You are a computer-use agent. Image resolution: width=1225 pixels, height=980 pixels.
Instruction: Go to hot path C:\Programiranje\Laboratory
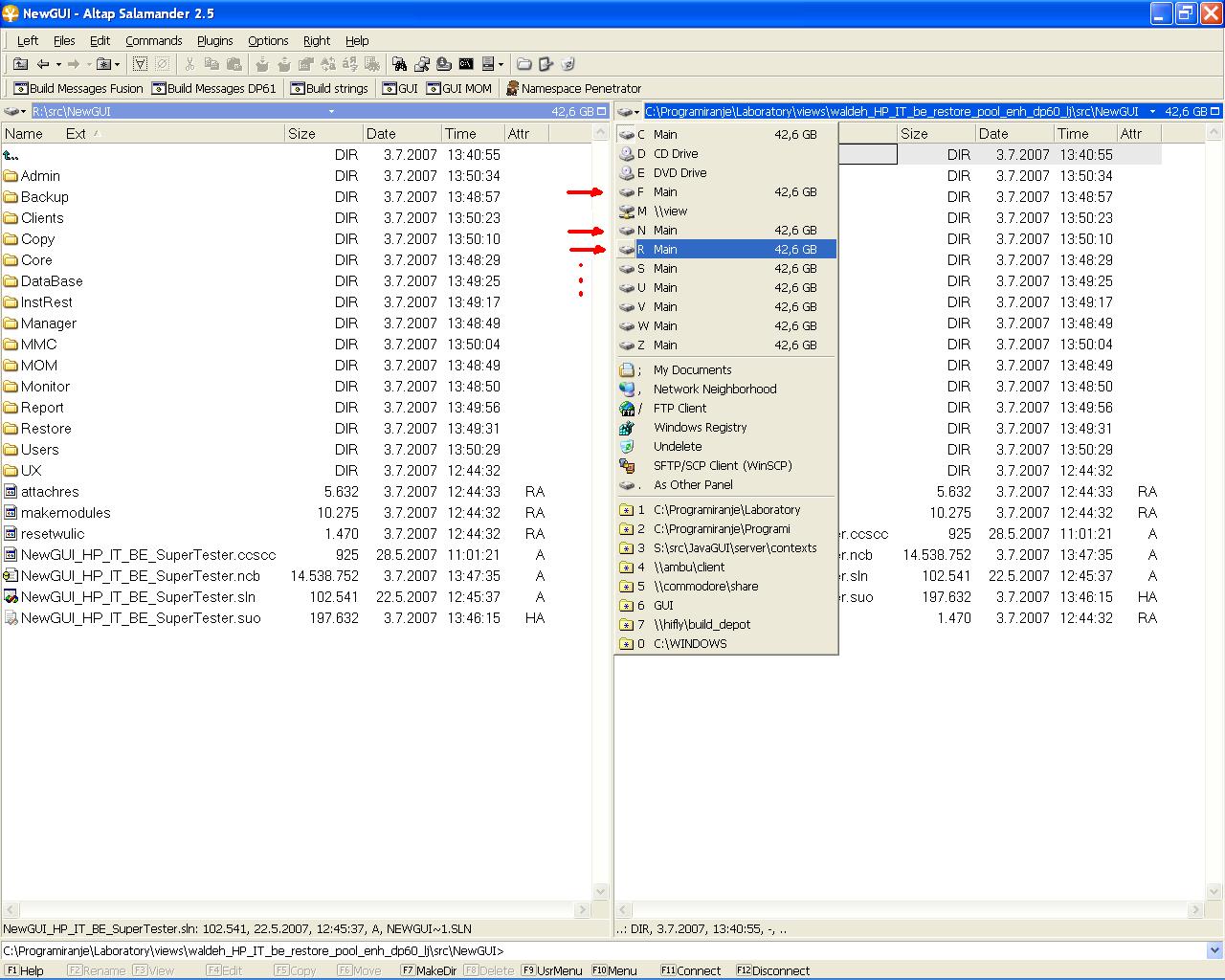coord(726,509)
